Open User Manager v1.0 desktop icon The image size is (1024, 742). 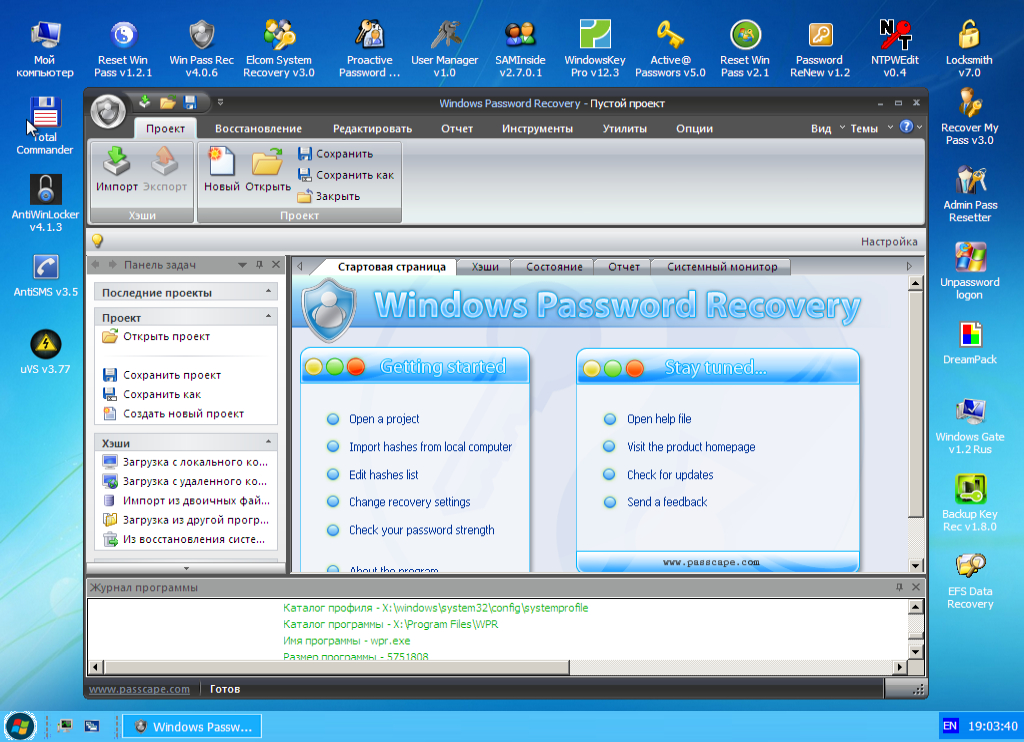445,49
